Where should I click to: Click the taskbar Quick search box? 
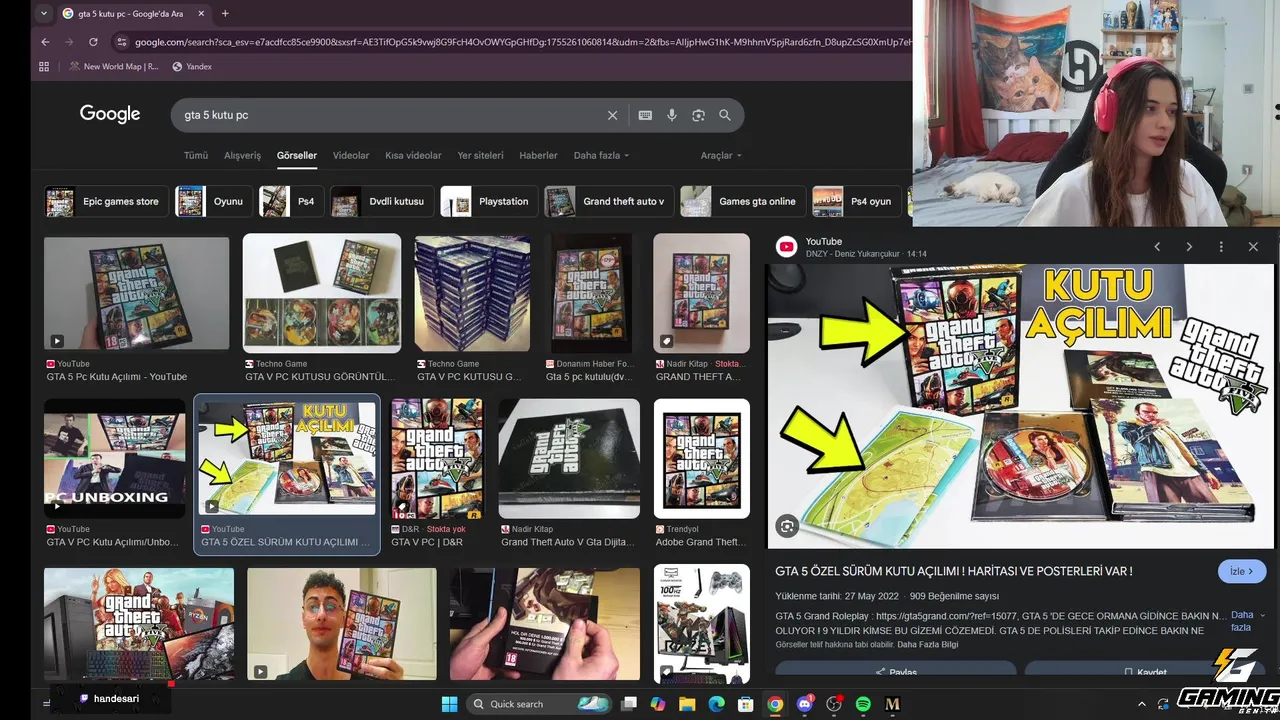tap(541, 704)
